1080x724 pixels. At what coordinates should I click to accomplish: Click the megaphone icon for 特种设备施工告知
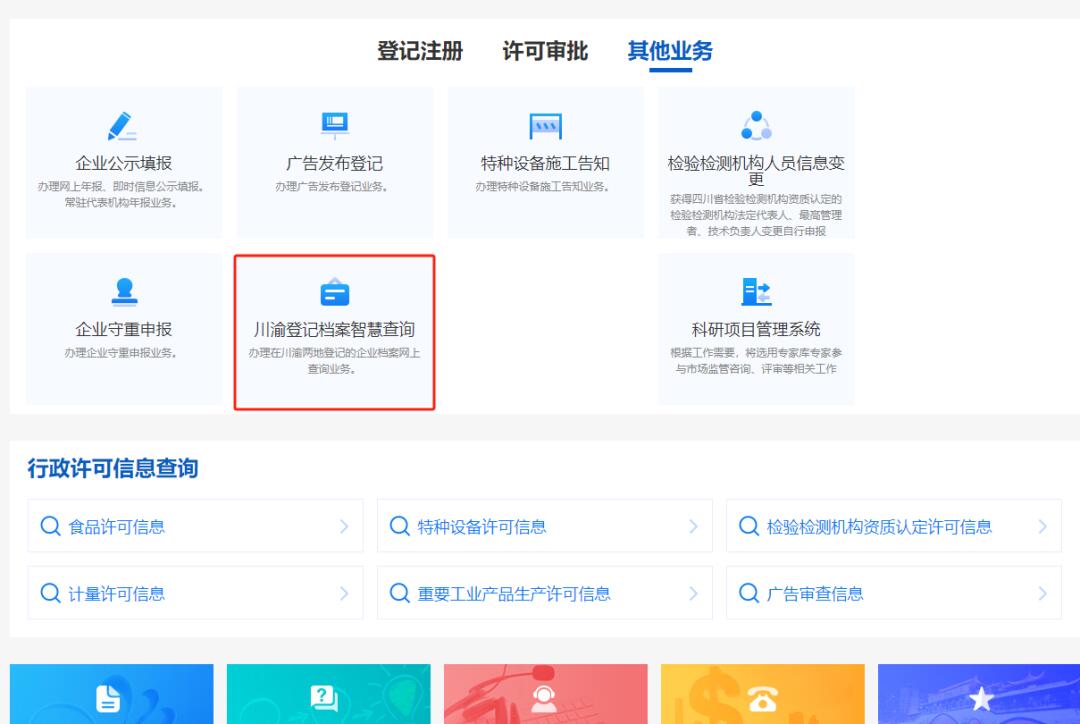(546, 122)
